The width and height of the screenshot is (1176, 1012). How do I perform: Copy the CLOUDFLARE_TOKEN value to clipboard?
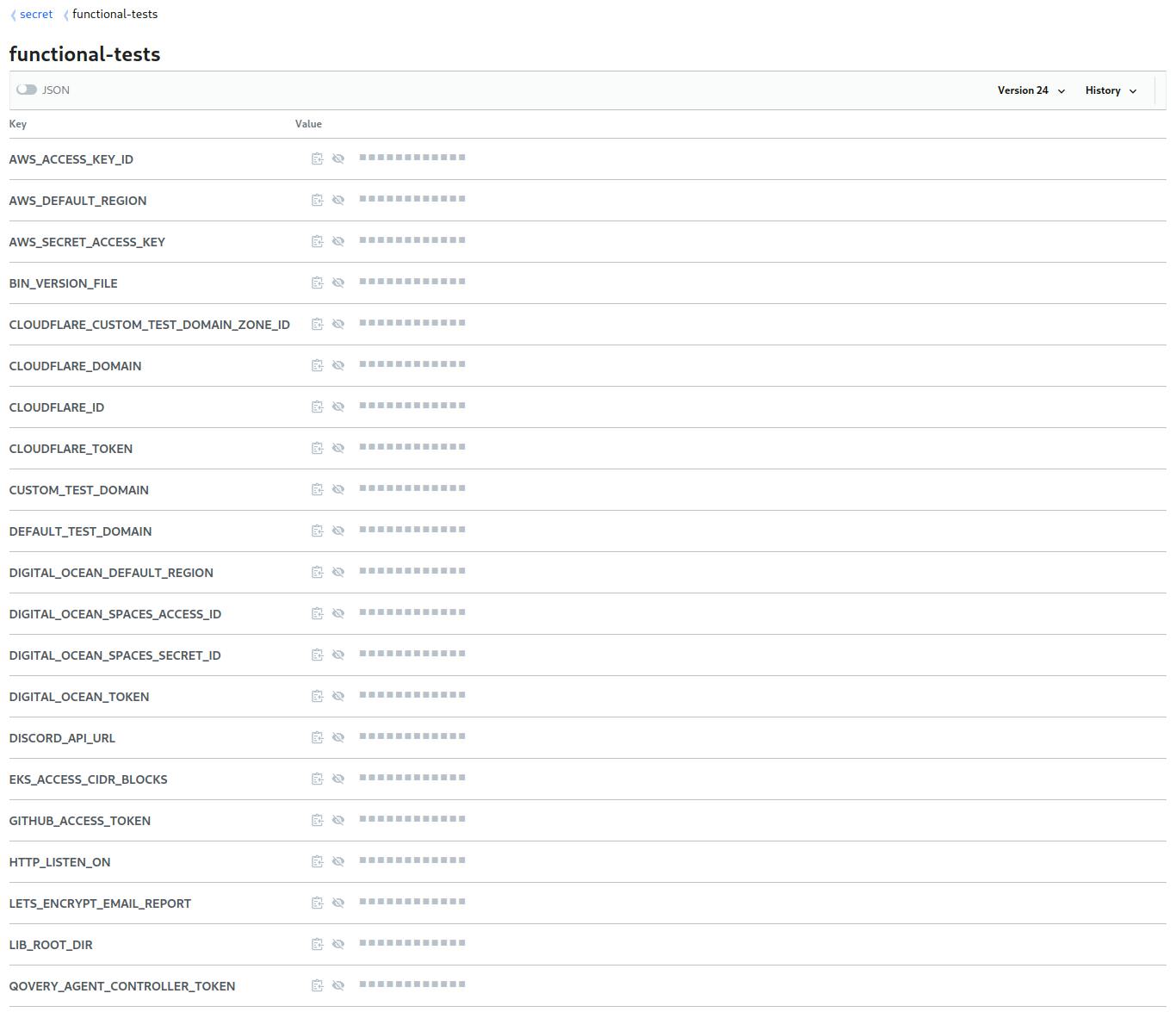click(x=317, y=448)
